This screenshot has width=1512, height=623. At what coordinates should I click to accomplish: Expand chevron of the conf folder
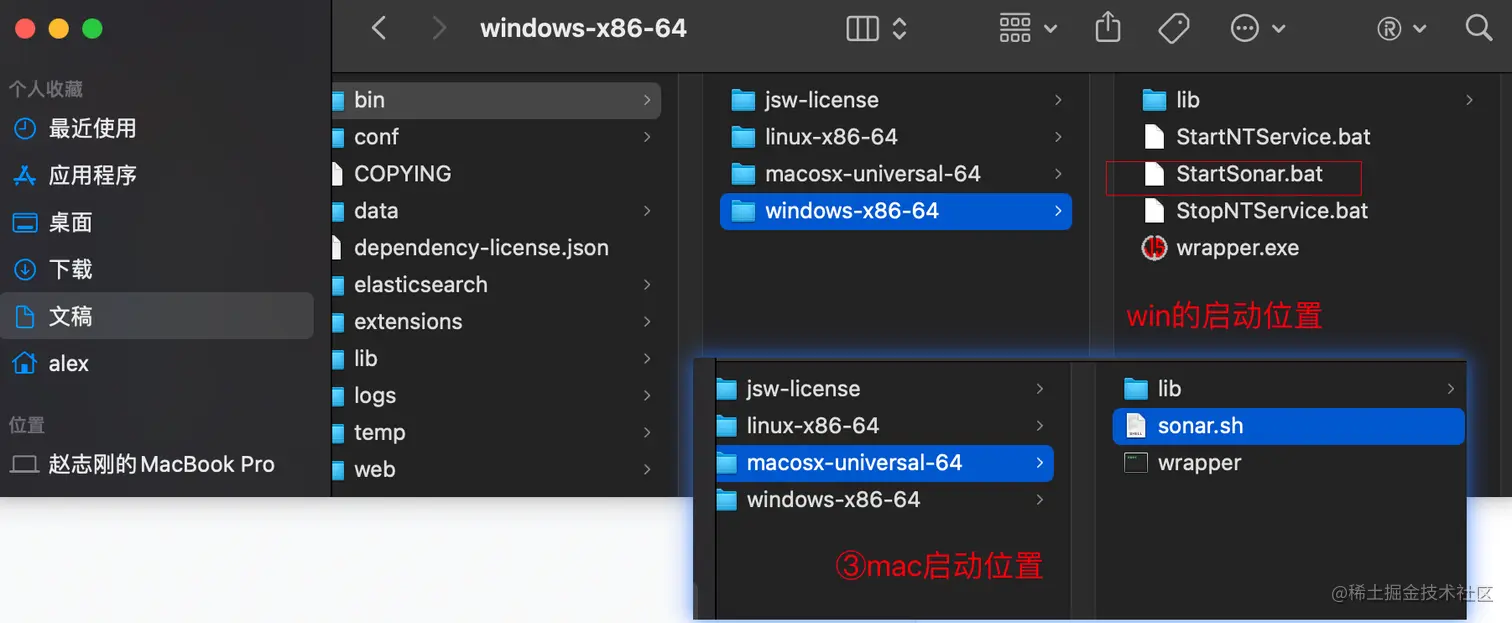point(647,137)
